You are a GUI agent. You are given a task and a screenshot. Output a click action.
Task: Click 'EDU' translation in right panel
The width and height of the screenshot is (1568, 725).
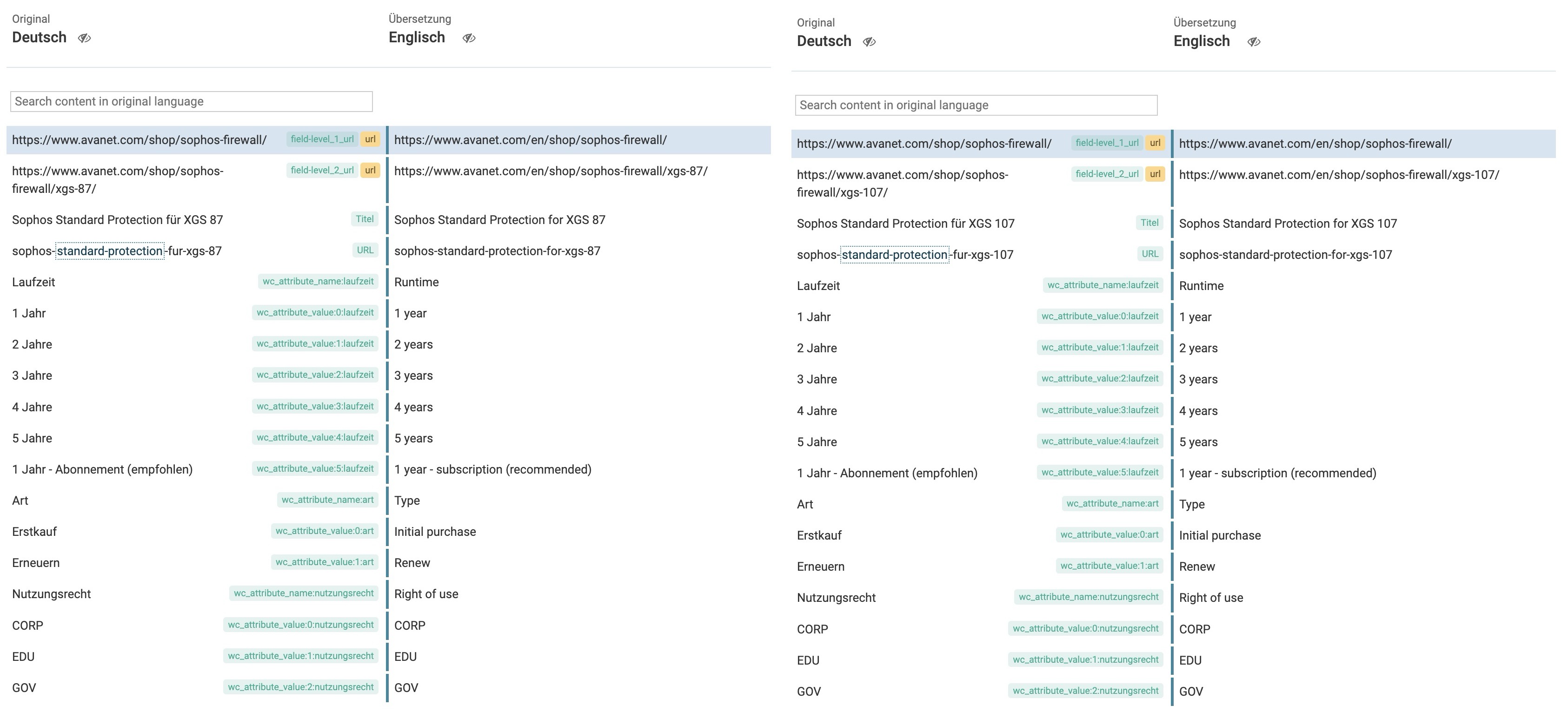coord(1190,660)
